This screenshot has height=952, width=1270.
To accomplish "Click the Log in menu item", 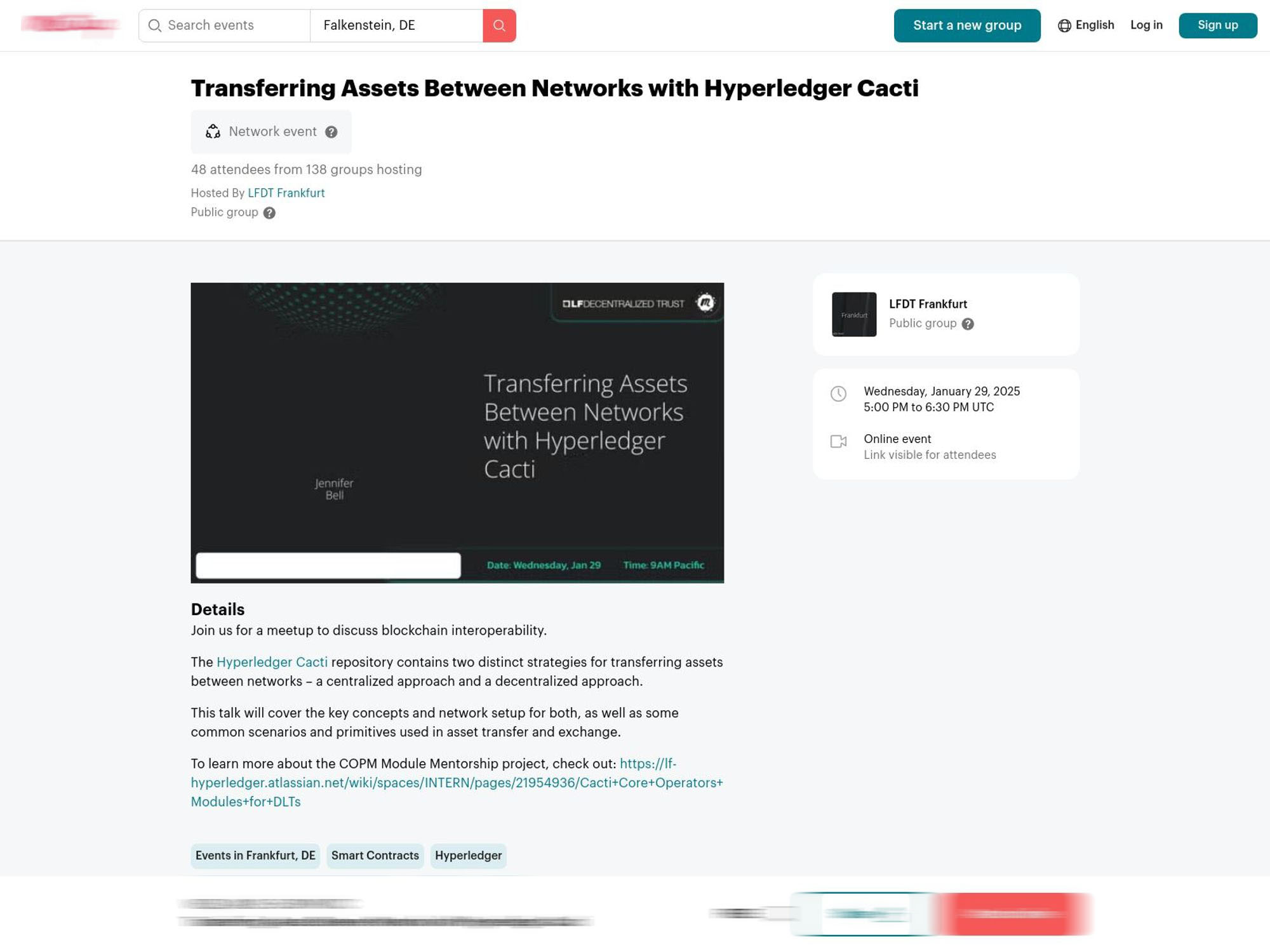I will [x=1146, y=25].
